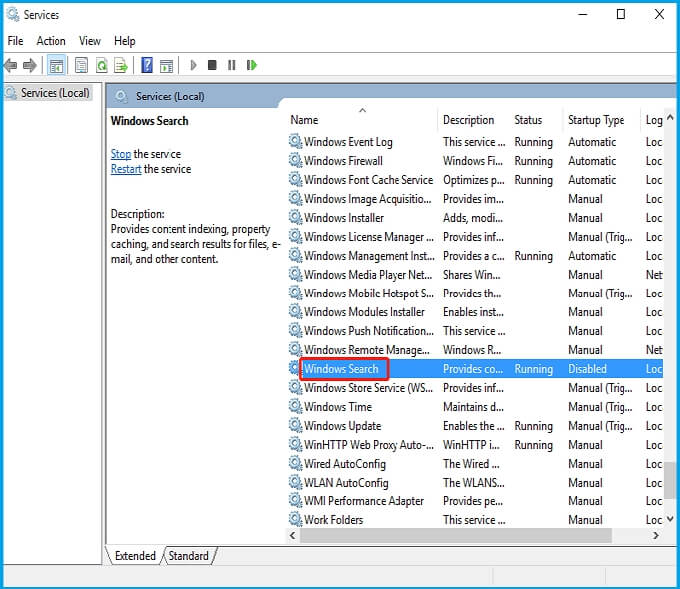Click the Show/Hide Console Tree icon
Screen dimensions: 680x589
[x=57, y=66]
